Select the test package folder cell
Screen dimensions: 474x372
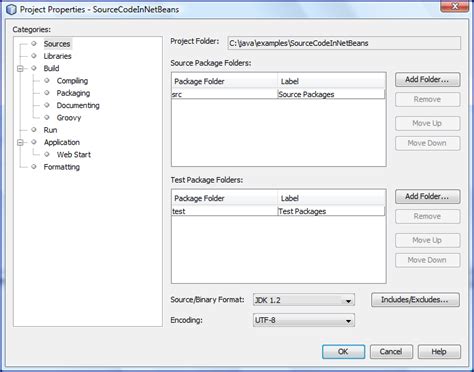[x=224, y=211]
